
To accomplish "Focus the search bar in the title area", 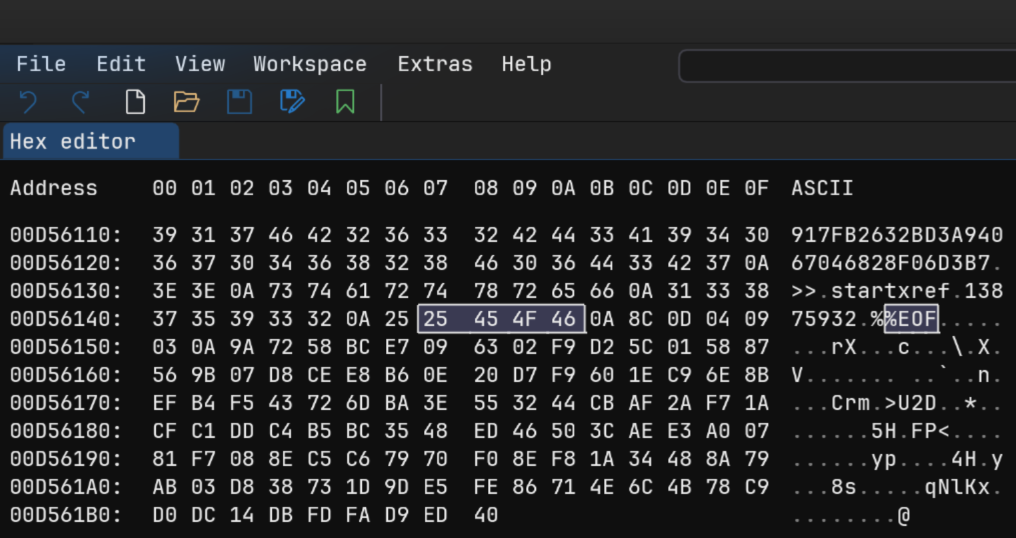I will [x=846, y=66].
